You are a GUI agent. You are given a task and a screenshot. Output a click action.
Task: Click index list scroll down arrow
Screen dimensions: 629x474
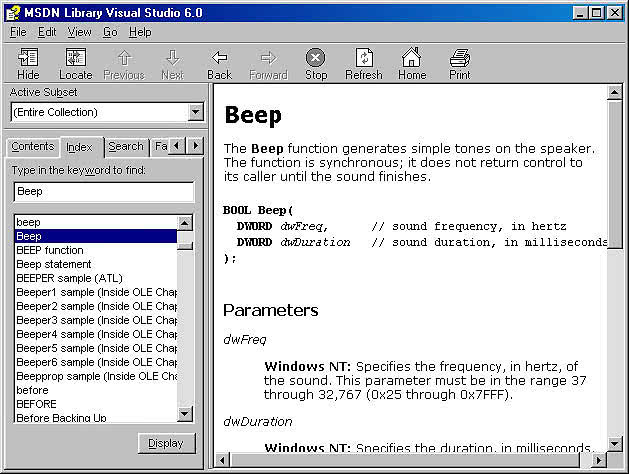click(185, 414)
